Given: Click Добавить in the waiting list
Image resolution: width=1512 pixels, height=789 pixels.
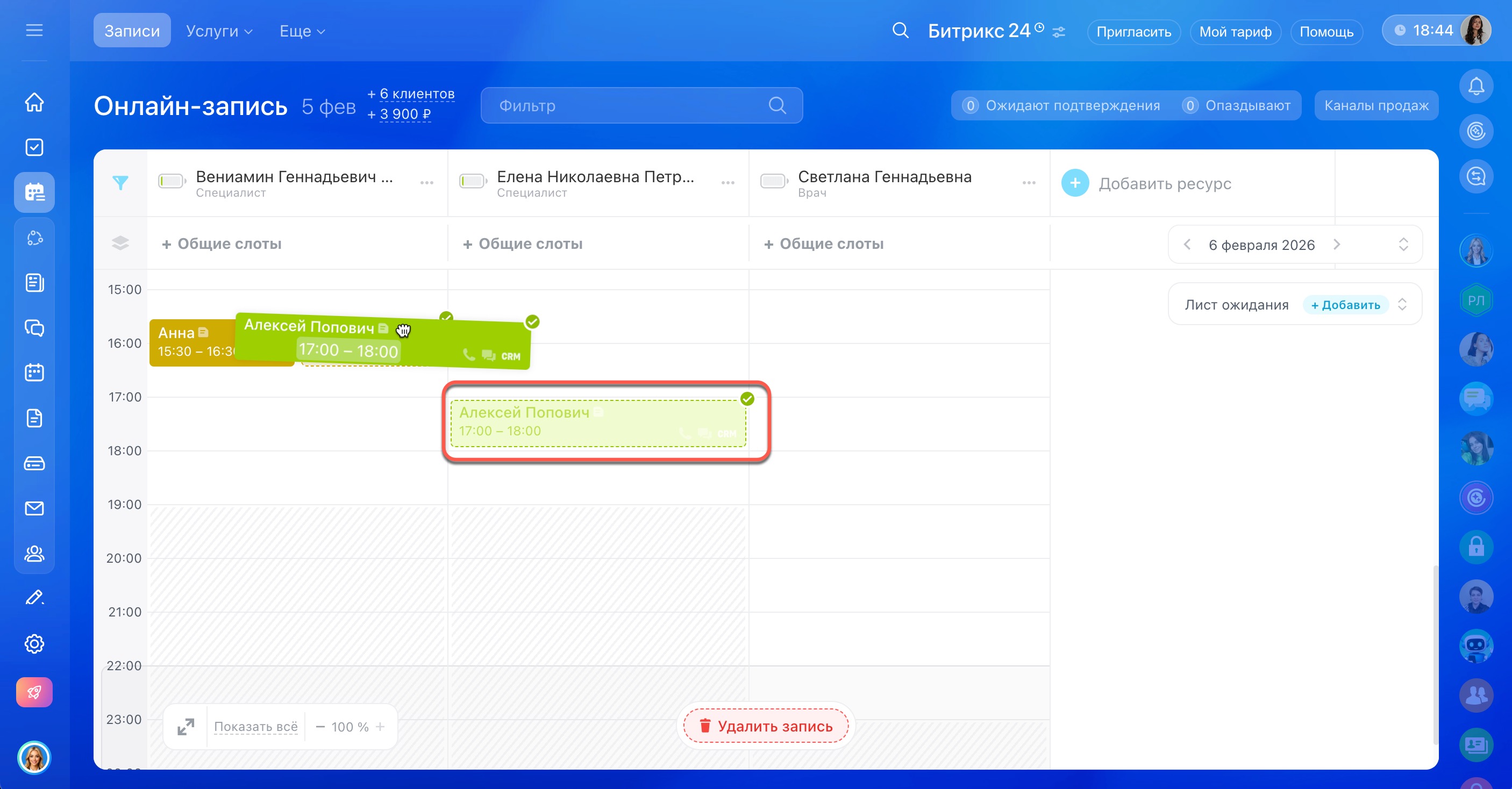Looking at the screenshot, I should [x=1345, y=305].
